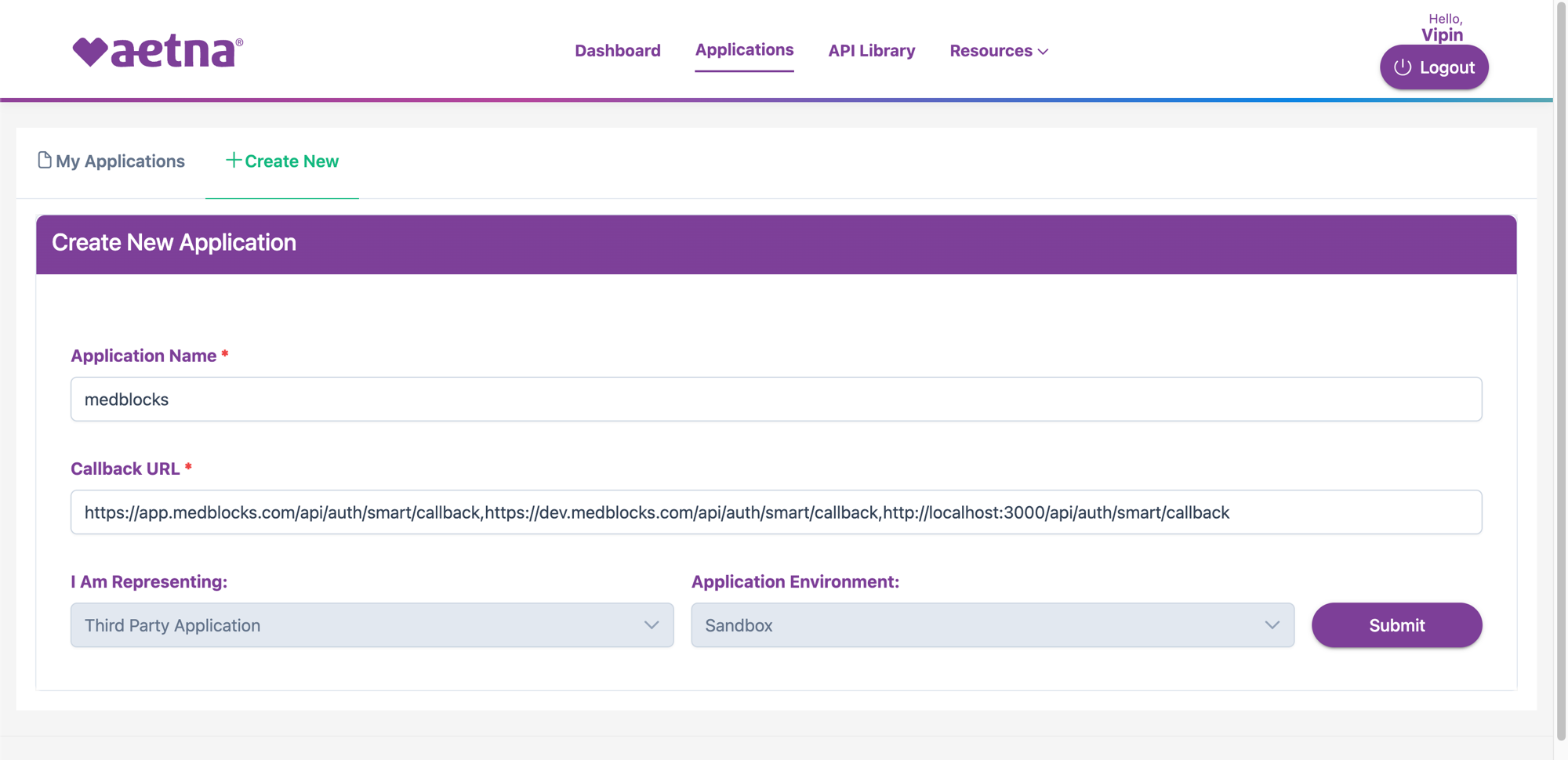
Task: Log out of the portal
Action: pyautogui.click(x=1434, y=67)
